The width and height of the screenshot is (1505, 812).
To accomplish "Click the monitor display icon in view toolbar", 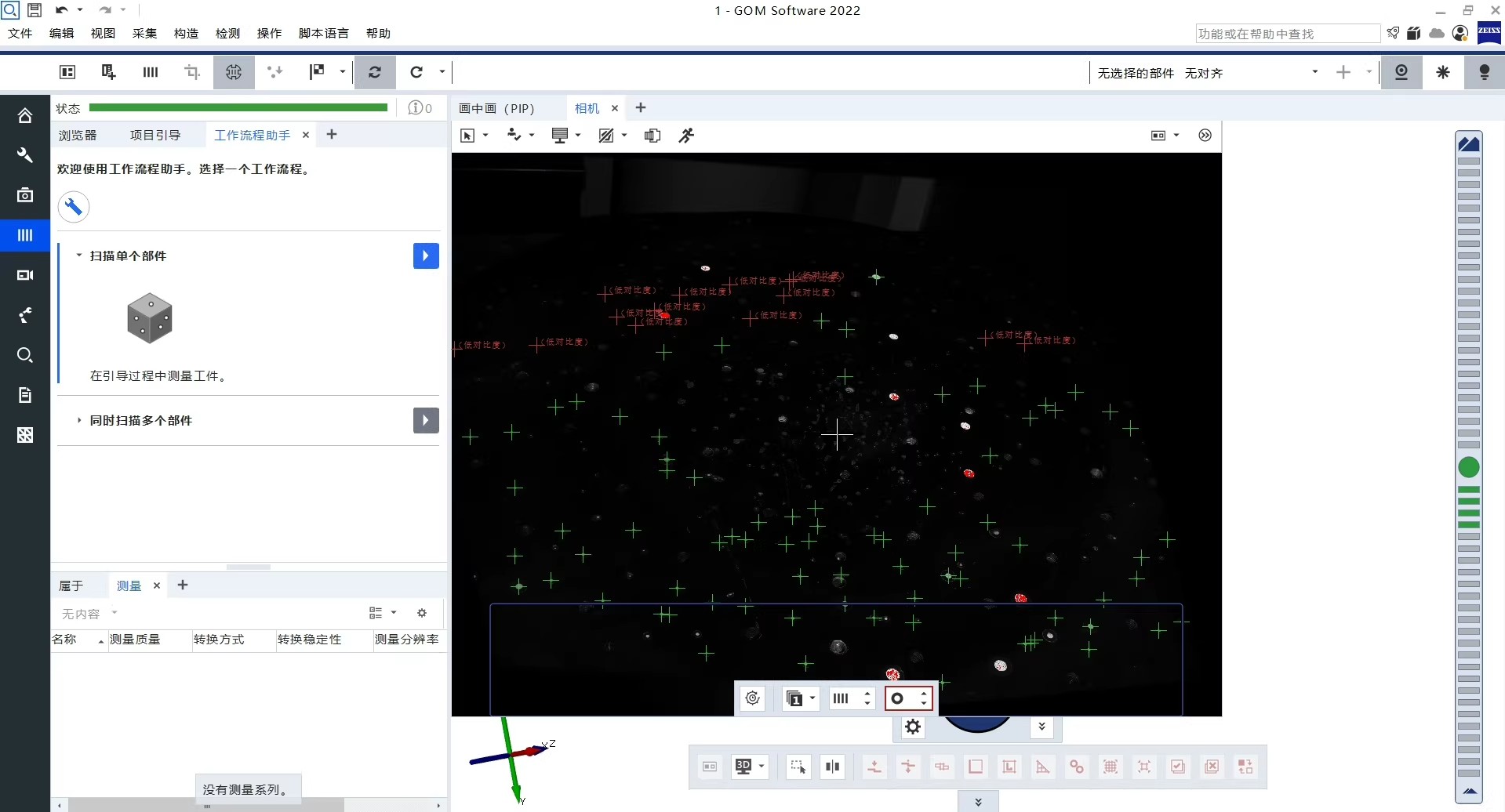I will pyautogui.click(x=560, y=136).
